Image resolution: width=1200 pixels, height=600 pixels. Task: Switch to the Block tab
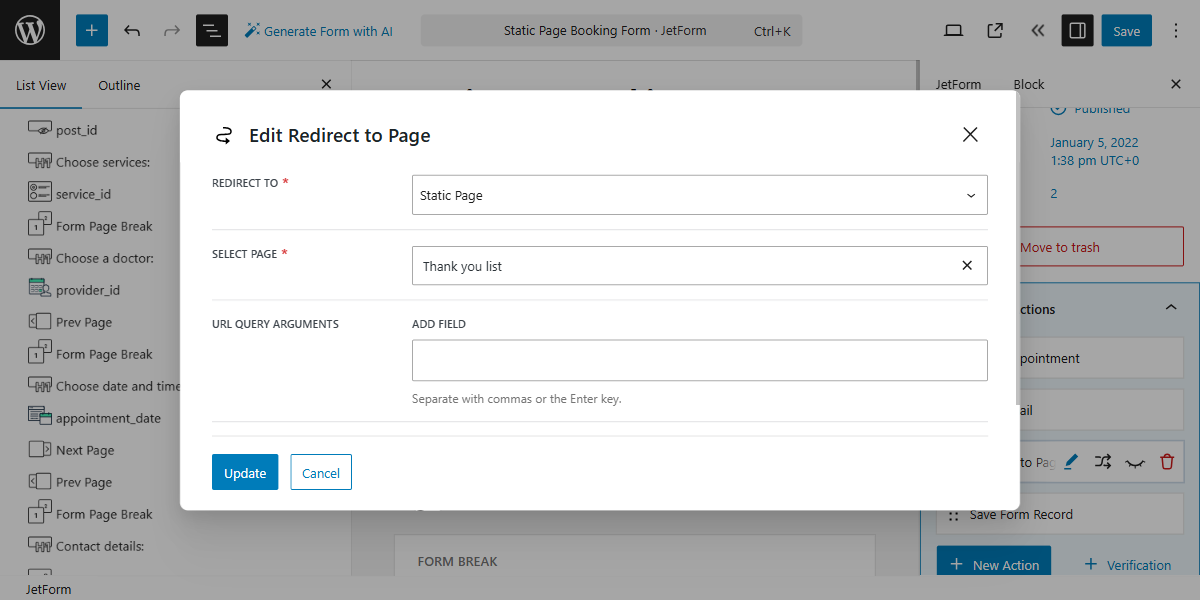pyautogui.click(x=1028, y=85)
